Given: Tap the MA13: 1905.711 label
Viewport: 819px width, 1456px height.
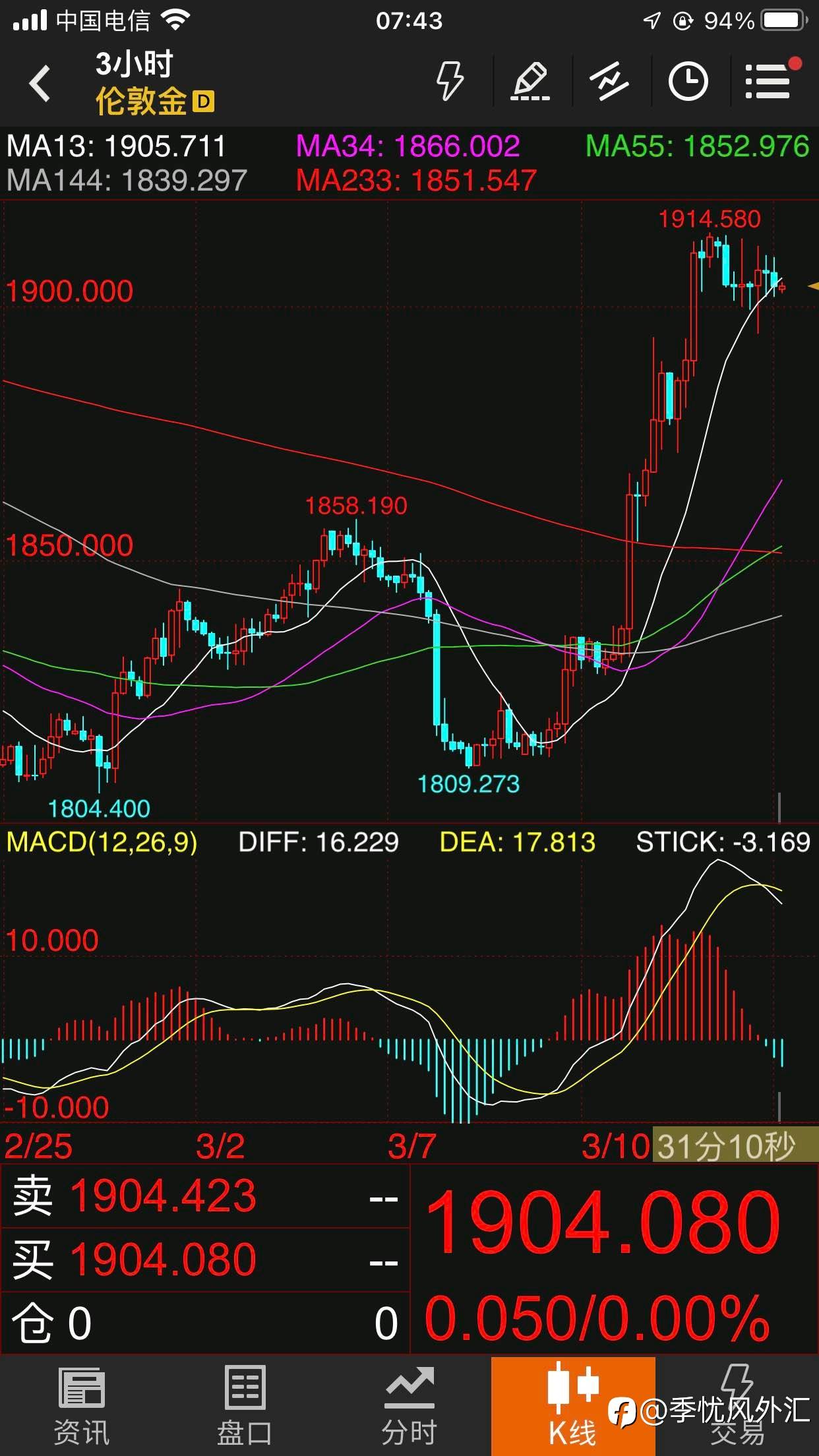Looking at the screenshot, I should pos(116,146).
